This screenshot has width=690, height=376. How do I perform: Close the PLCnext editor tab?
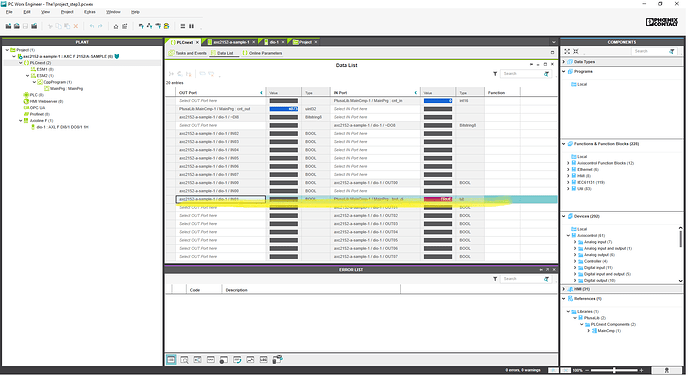[198, 42]
